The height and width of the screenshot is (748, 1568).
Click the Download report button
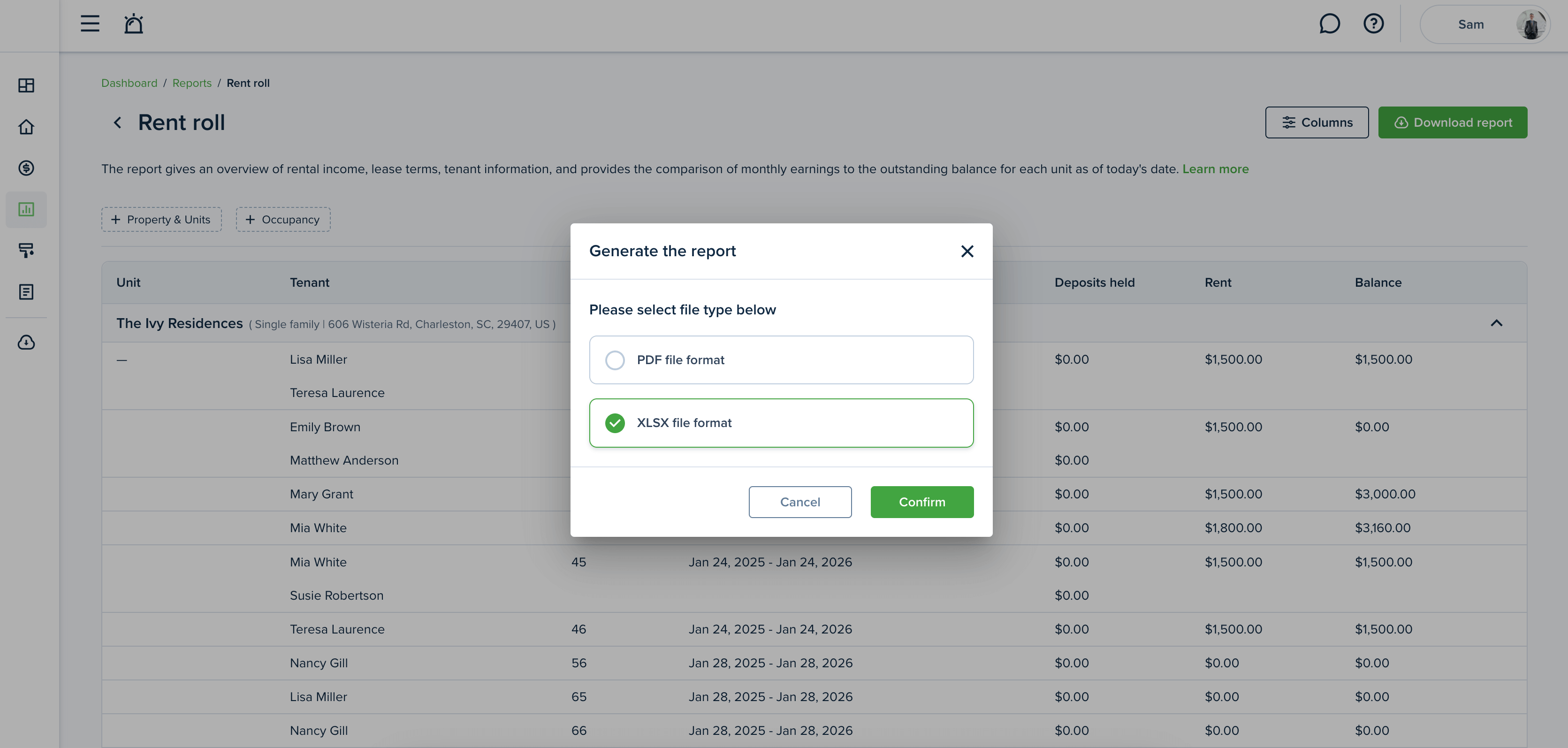1453,122
